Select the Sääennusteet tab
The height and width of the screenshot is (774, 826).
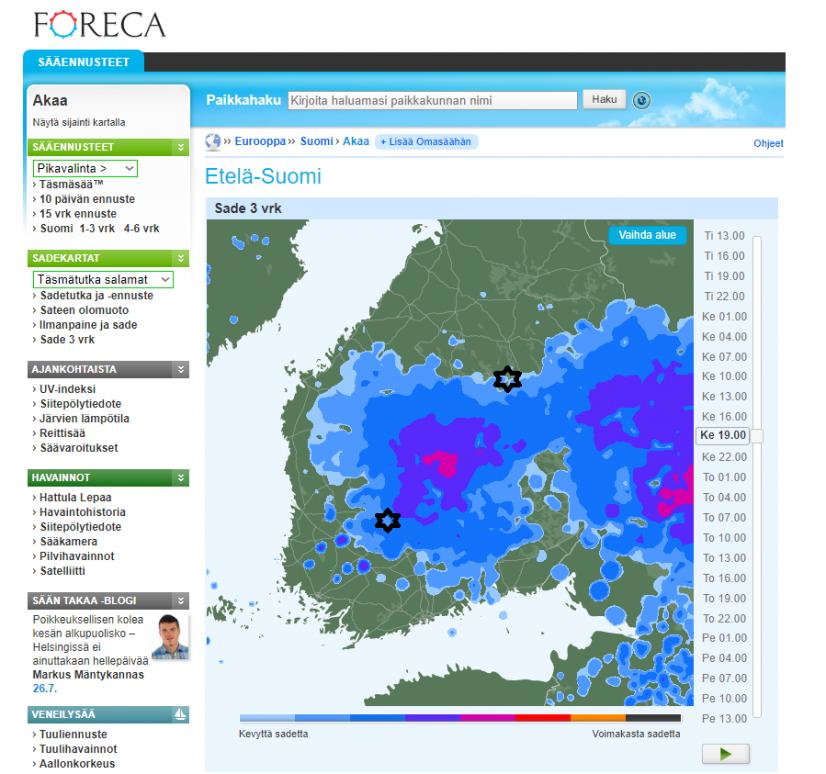[x=84, y=62]
